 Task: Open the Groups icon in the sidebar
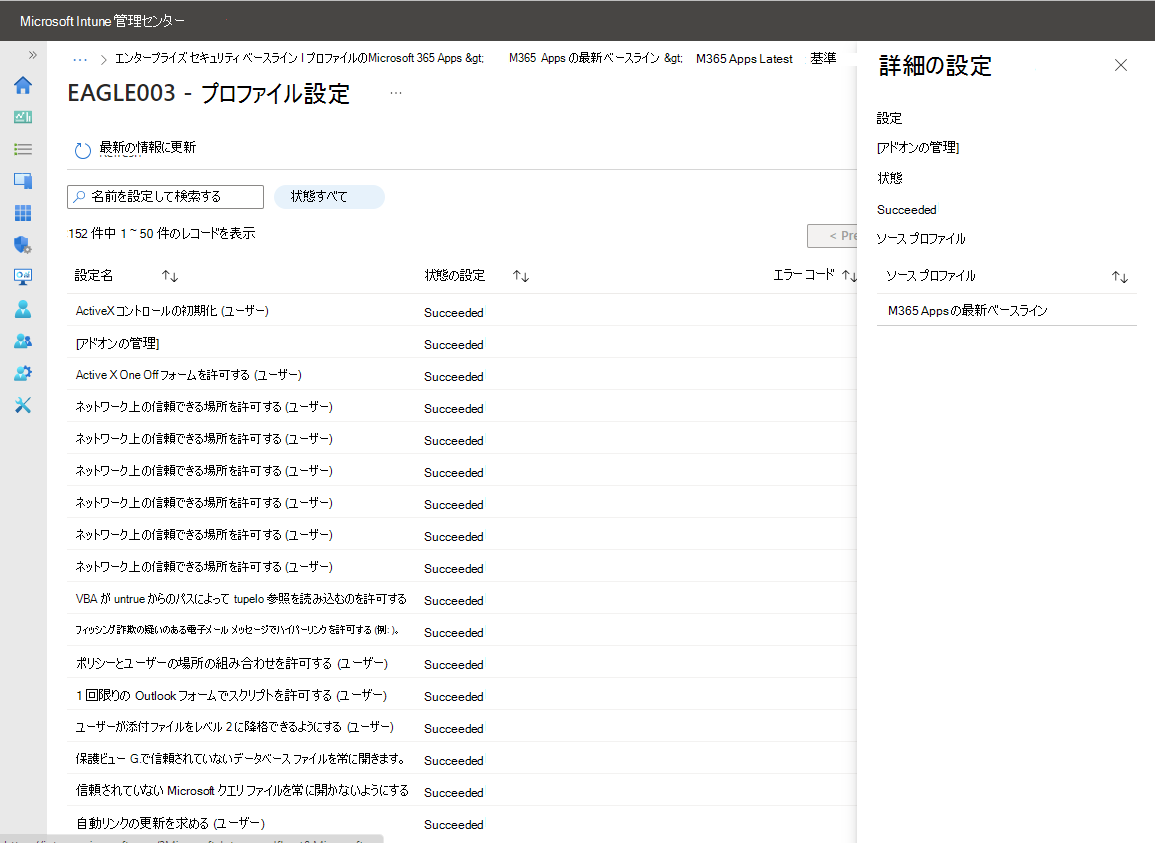click(23, 341)
